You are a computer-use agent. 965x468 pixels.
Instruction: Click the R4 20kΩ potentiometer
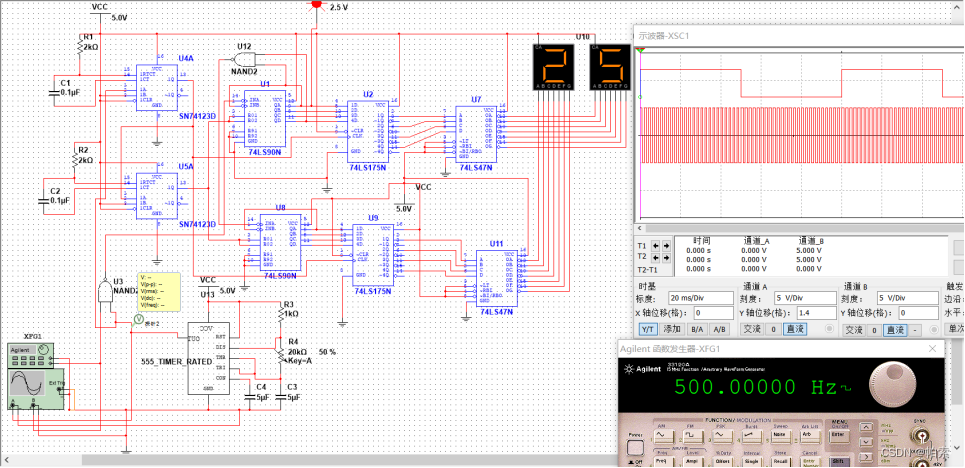[281, 355]
